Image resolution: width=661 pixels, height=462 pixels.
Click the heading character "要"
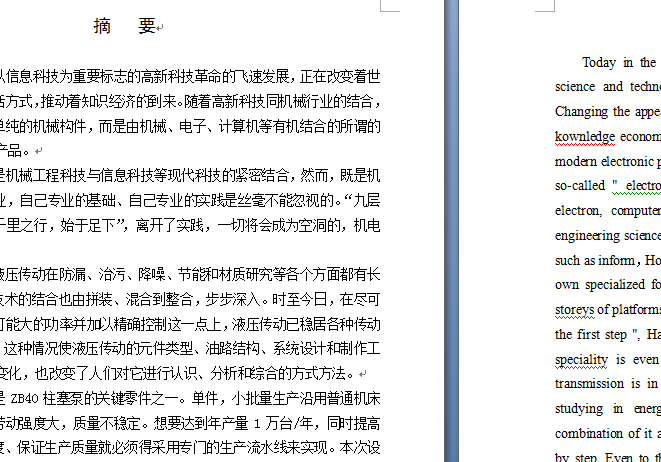[x=147, y=26]
